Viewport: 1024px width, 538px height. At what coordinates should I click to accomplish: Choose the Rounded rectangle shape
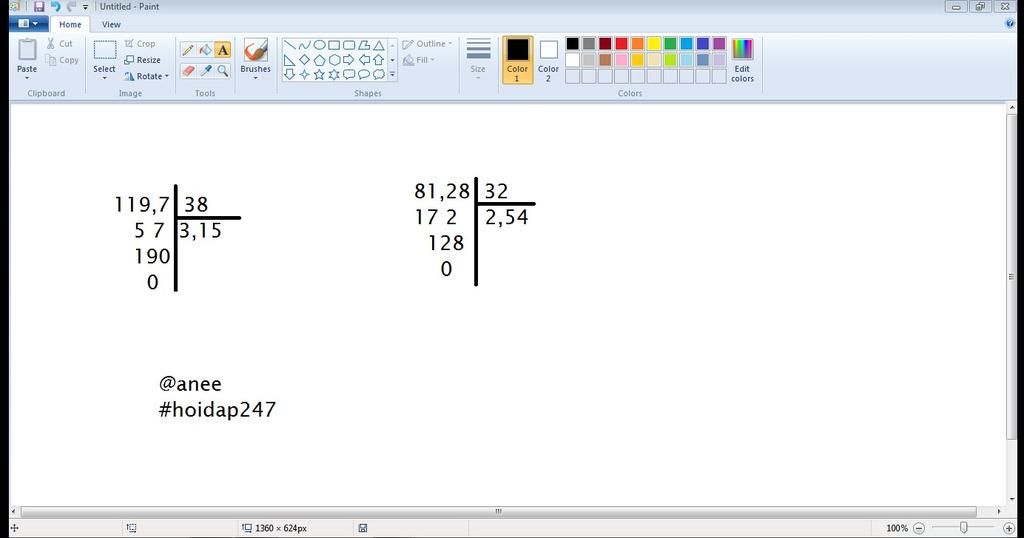coord(349,45)
